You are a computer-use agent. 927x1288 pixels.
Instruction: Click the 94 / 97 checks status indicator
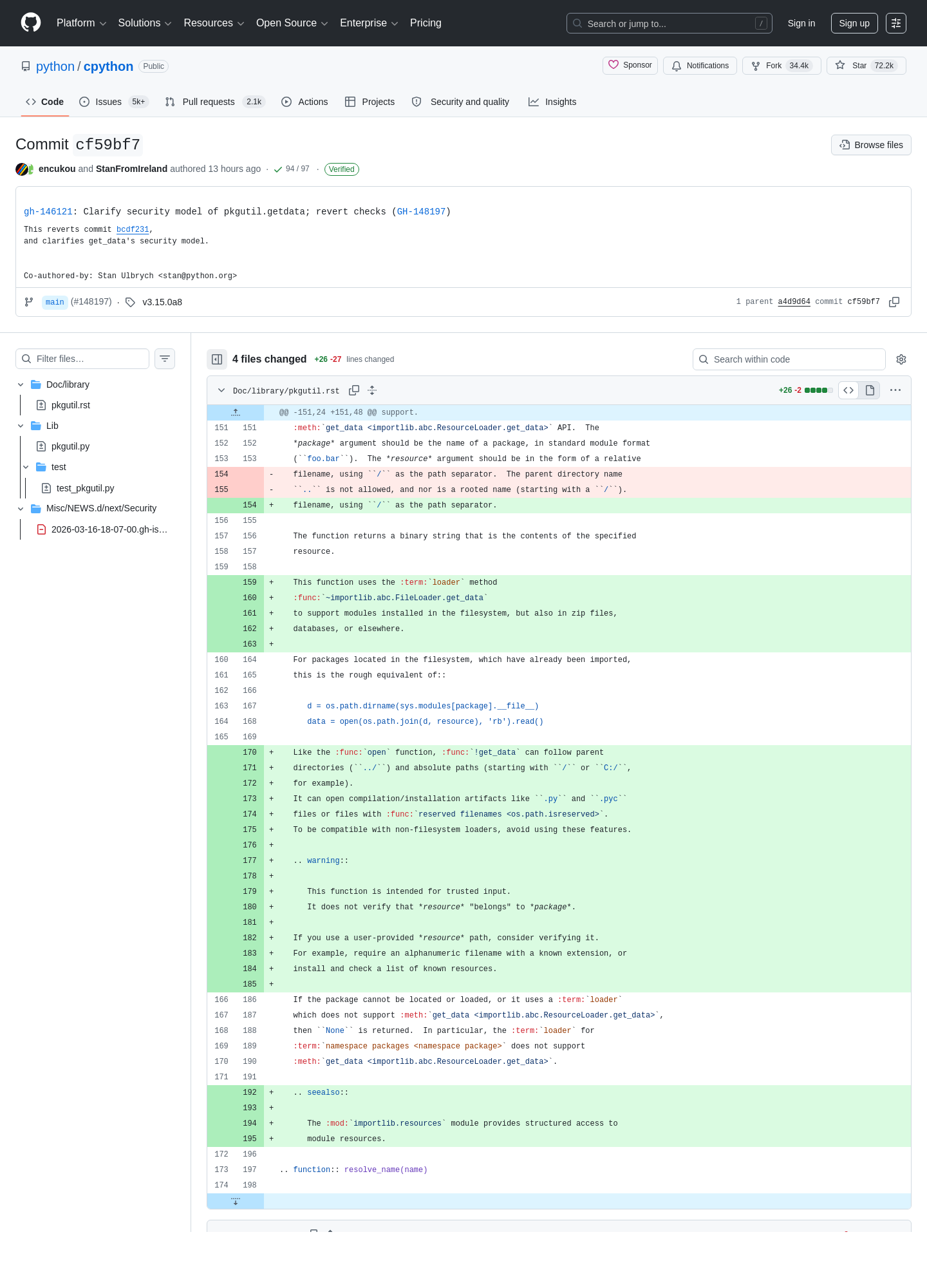(x=292, y=169)
